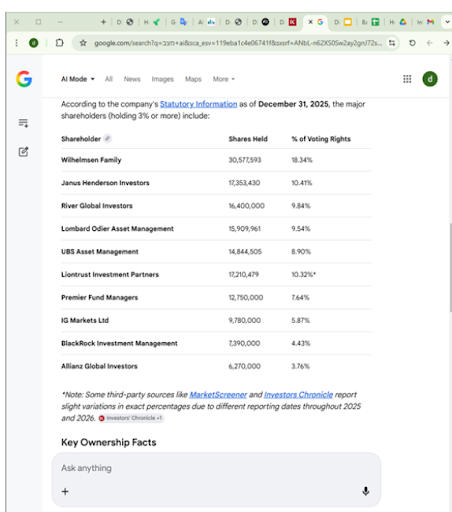Click the Shares Held column header

click(248, 139)
